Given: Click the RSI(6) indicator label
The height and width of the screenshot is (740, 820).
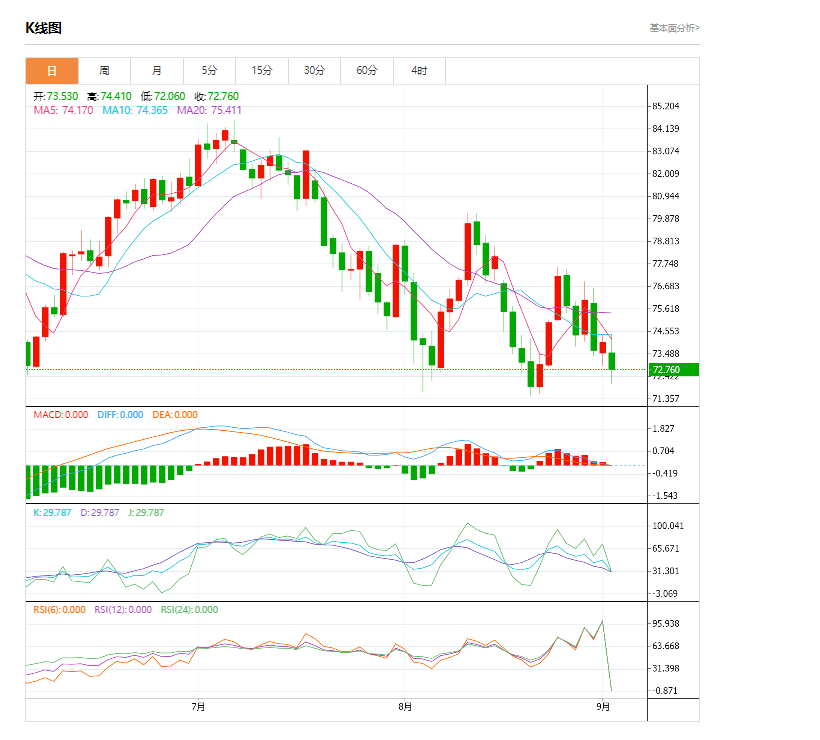Looking at the screenshot, I should 59,610.
